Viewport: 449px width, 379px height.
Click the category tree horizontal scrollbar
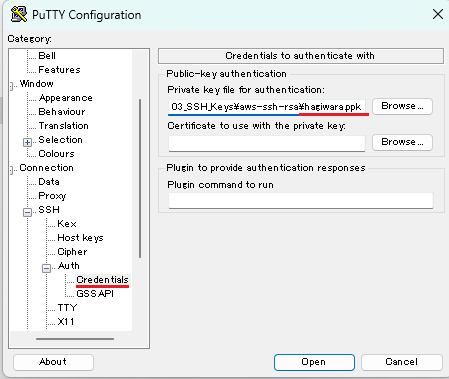pyautogui.click(x=75, y=339)
